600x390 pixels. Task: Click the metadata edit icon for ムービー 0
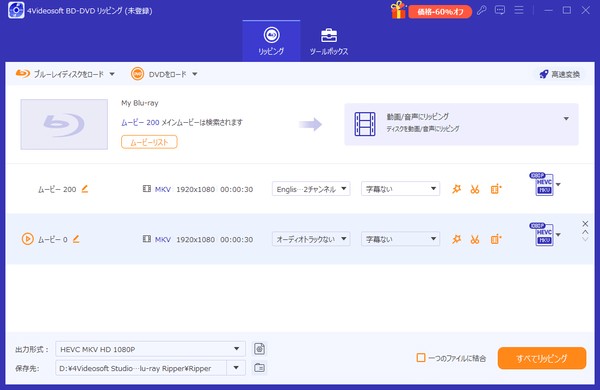[496, 239]
